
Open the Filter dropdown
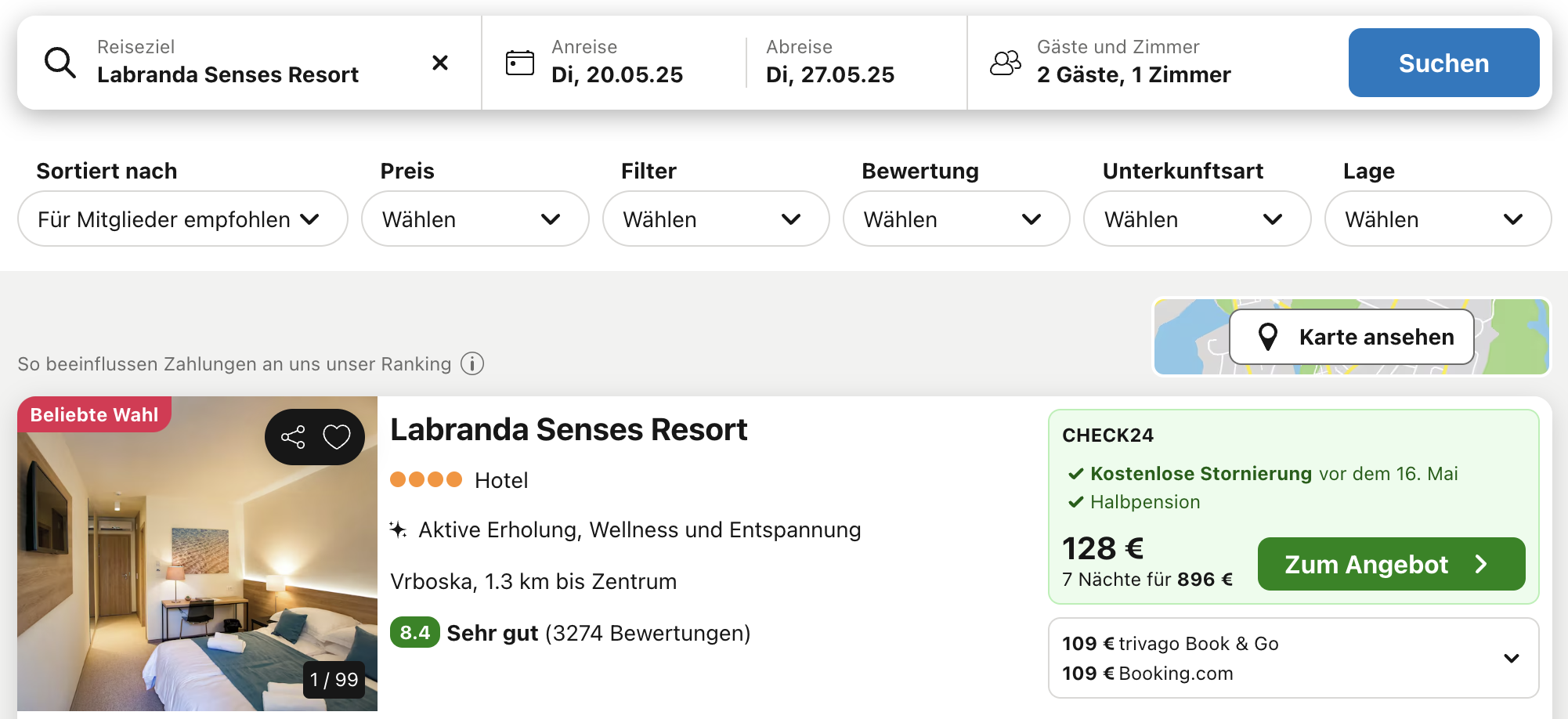[716, 219]
